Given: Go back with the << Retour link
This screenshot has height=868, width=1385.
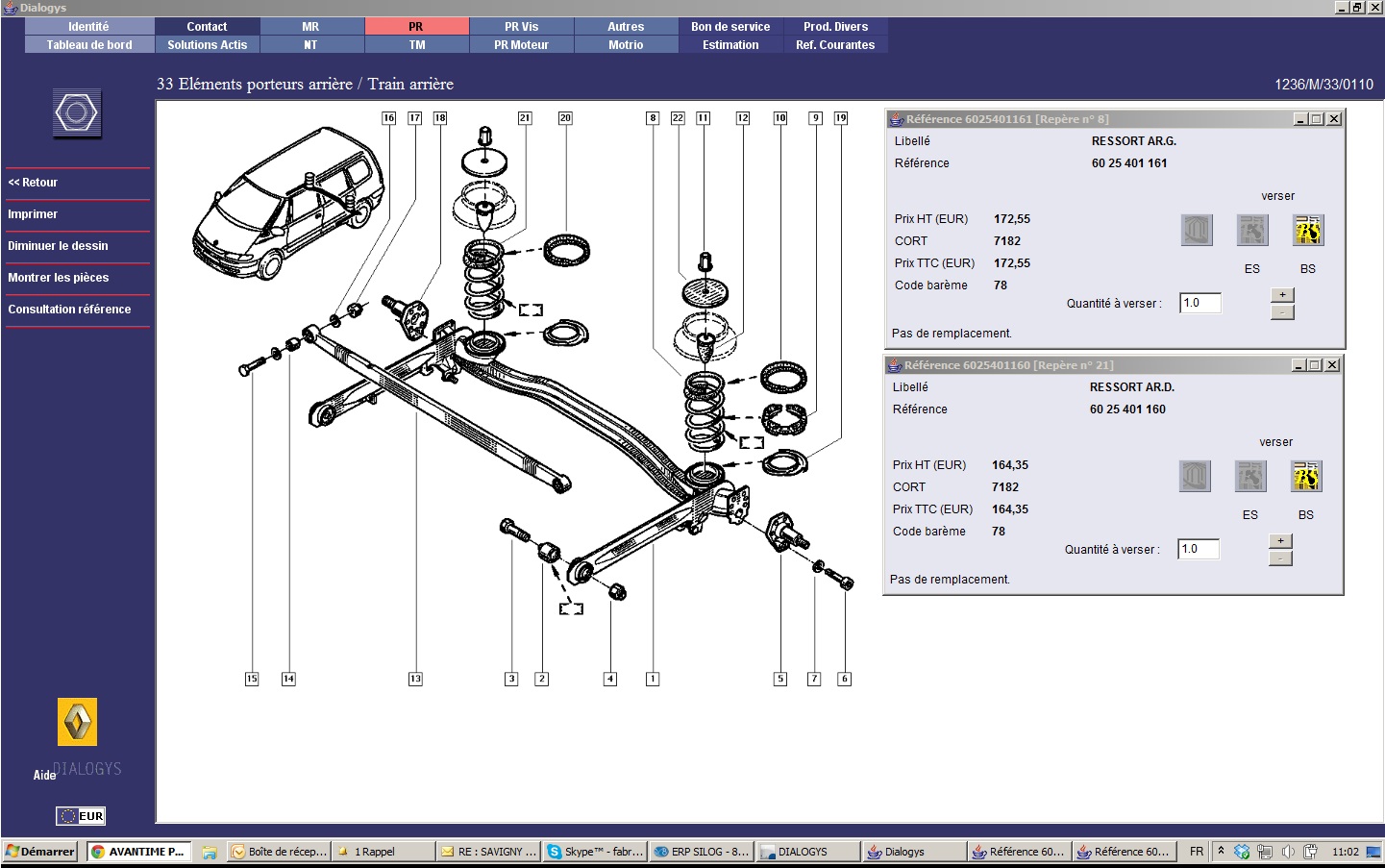Looking at the screenshot, I should tap(33, 183).
